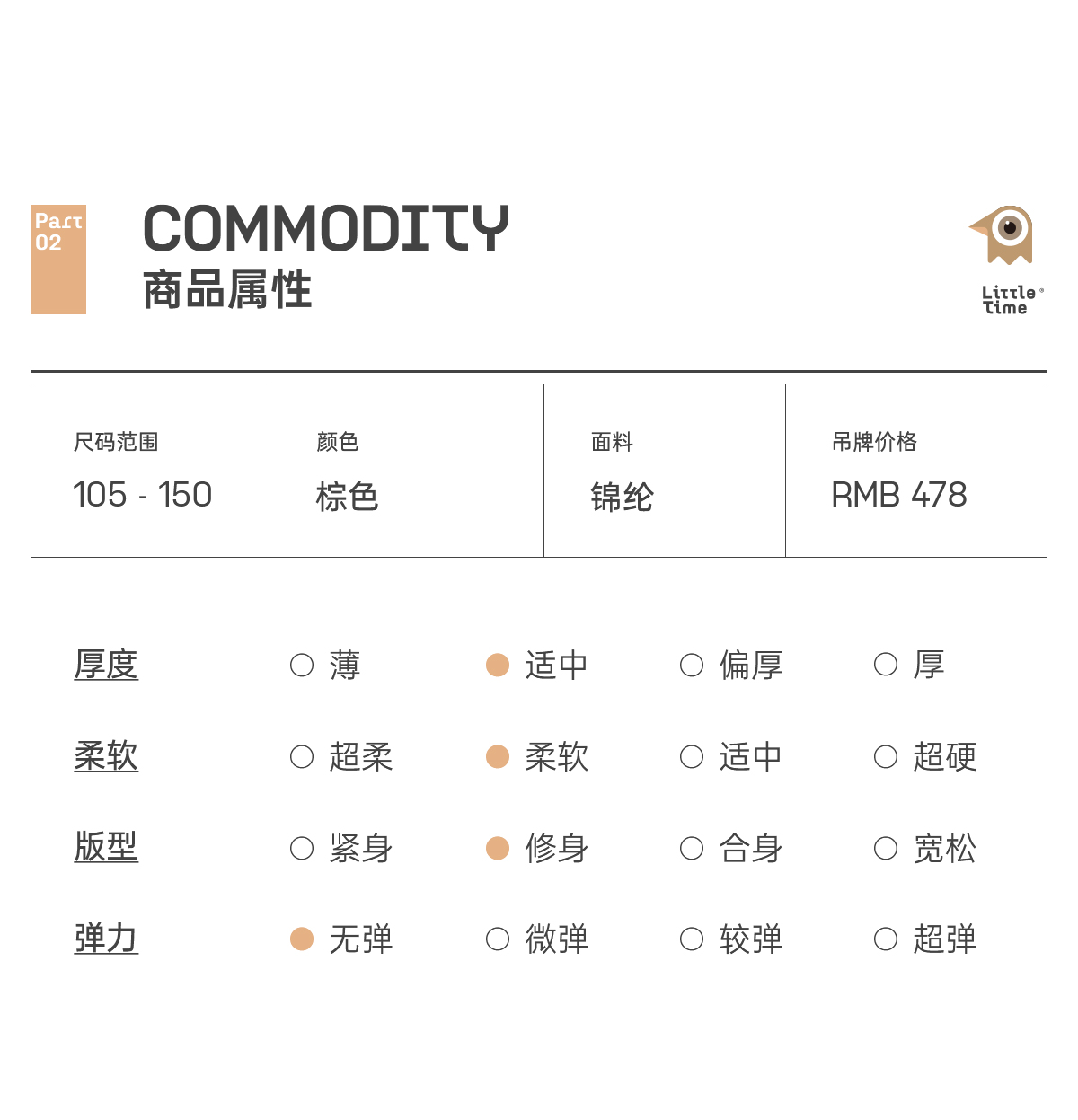Select the 合身 fit radio circle
The height and width of the screenshot is (1120, 1078).
coord(692,849)
